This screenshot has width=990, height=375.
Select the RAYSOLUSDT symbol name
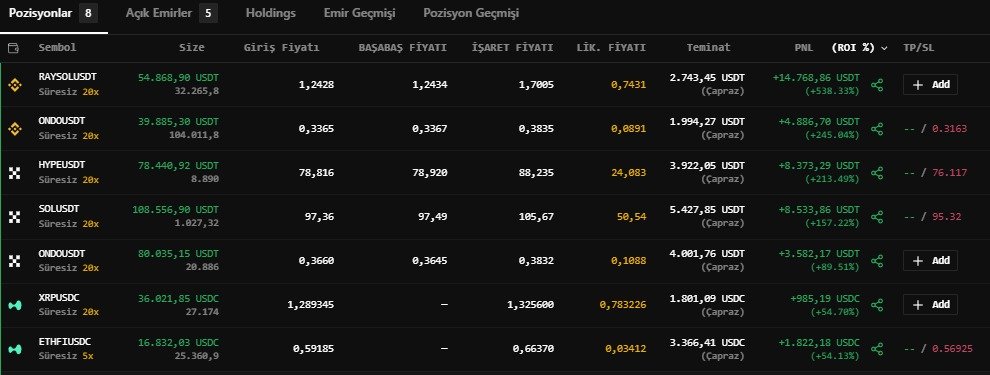(68, 76)
